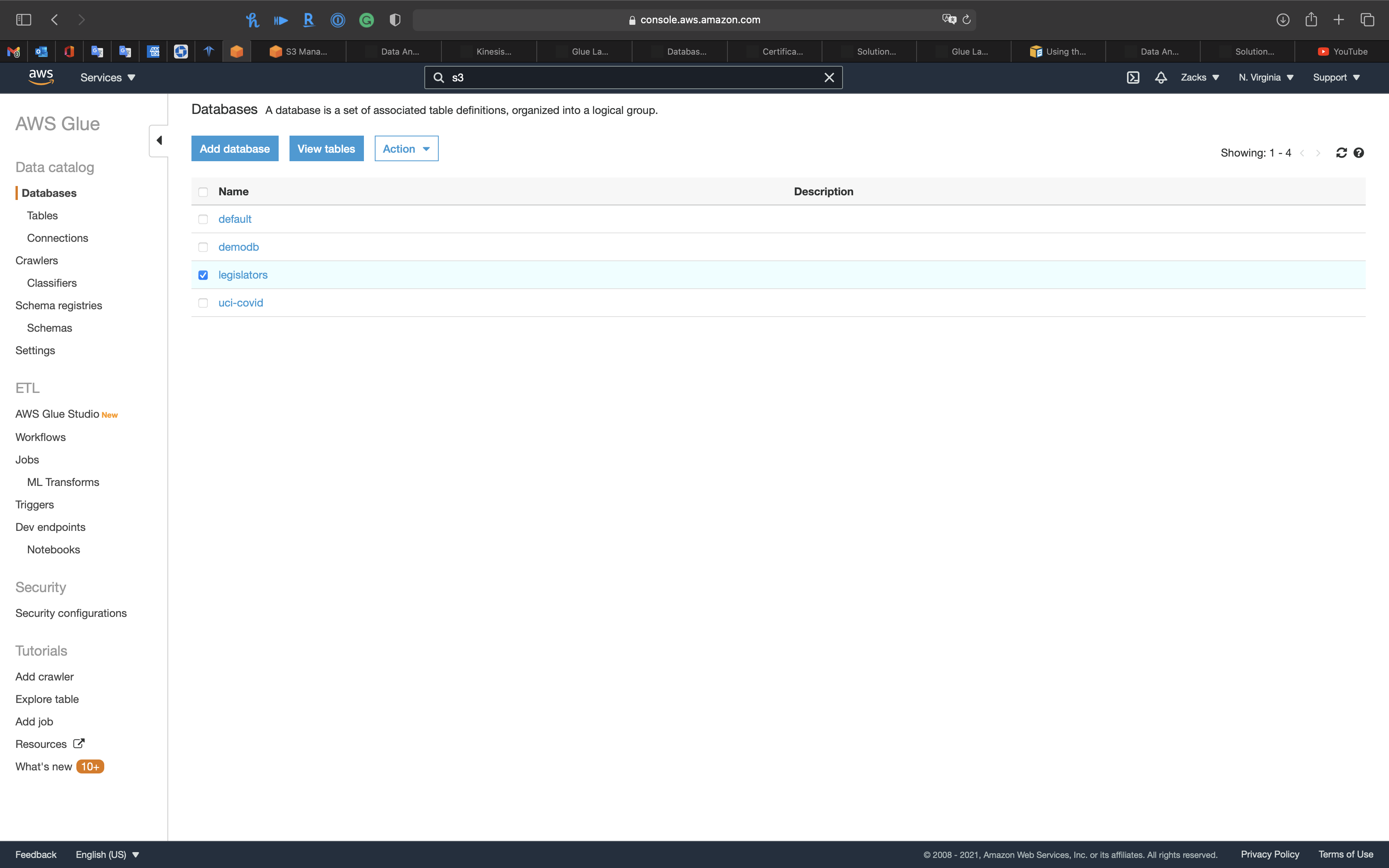This screenshot has width=1389, height=868.
Task: Uncheck the legislators database checkbox
Action: (203, 275)
